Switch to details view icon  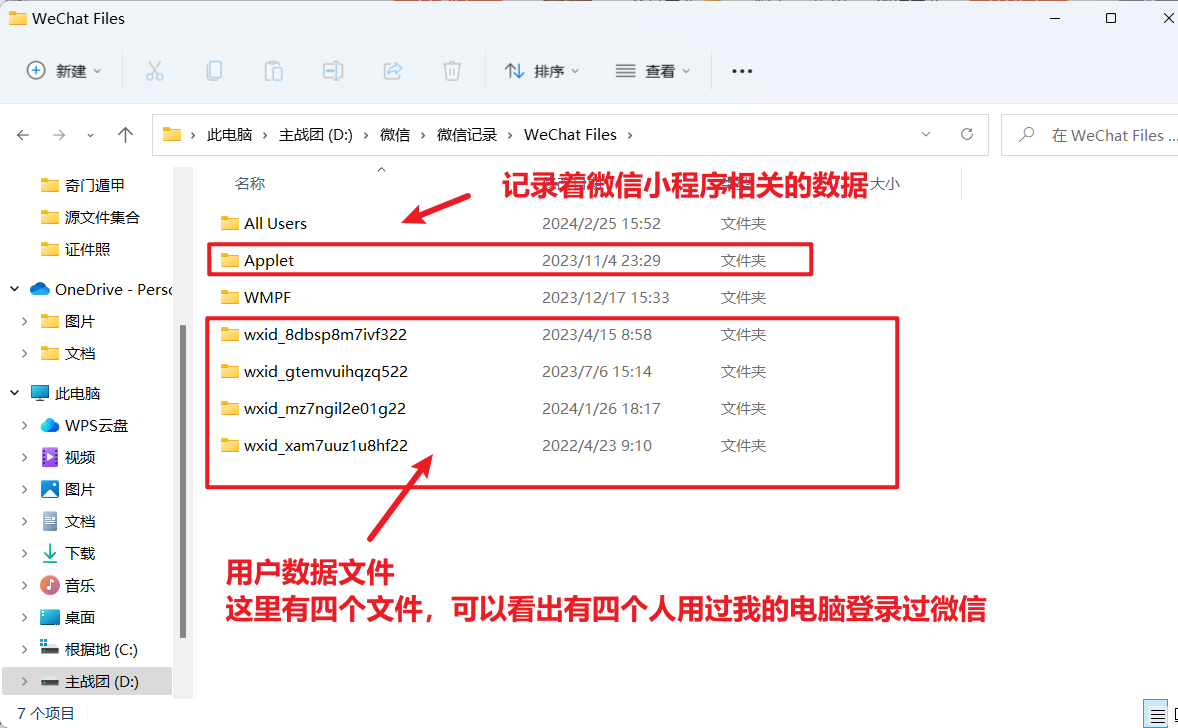click(x=1155, y=714)
